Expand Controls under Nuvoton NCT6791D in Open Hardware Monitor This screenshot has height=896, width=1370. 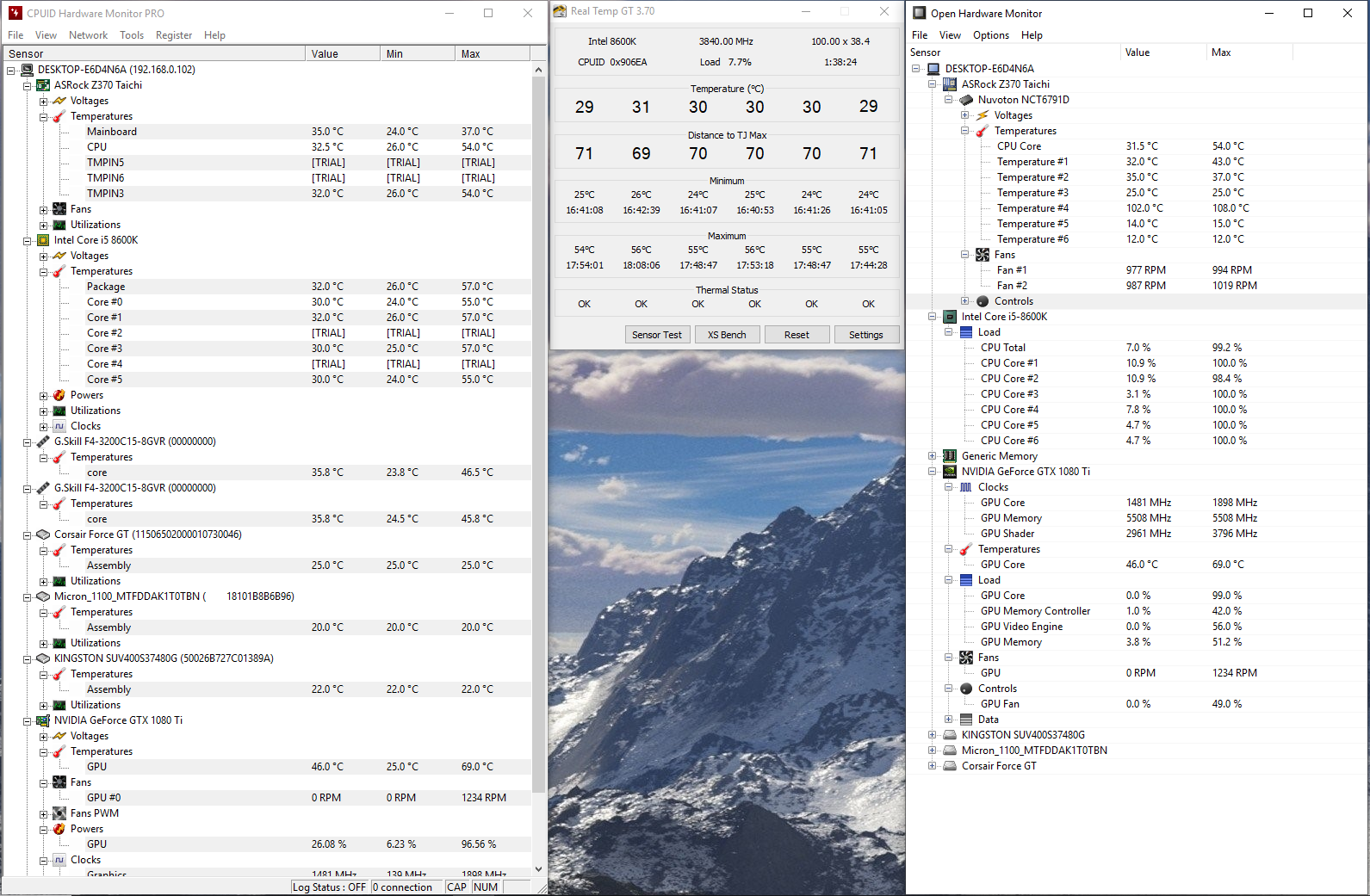coord(964,301)
